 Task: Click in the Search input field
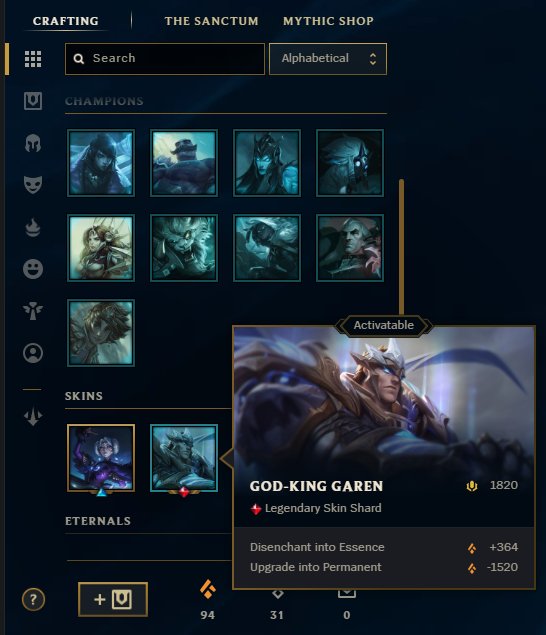point(165,59)
